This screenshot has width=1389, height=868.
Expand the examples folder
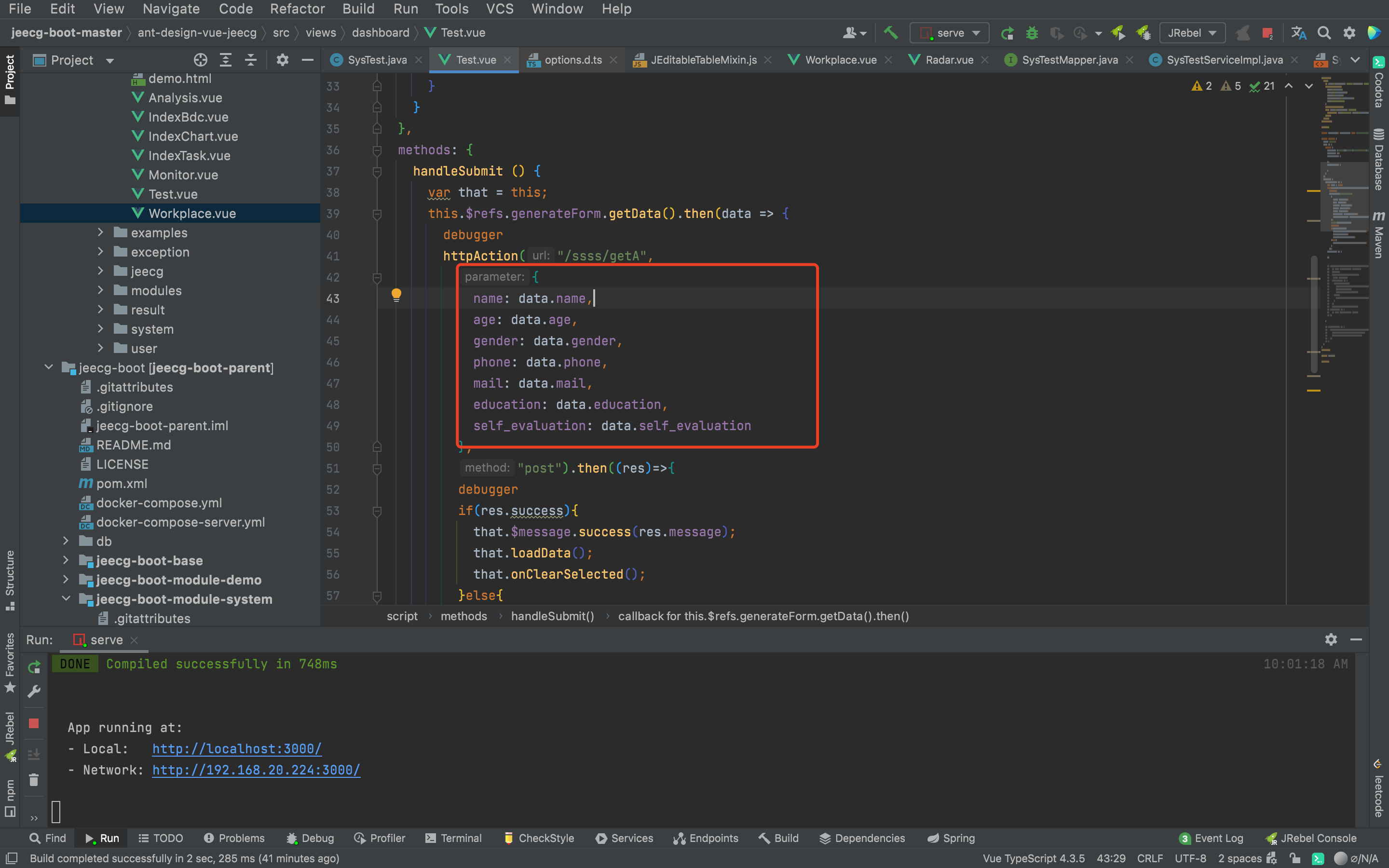tap(100, 232)
